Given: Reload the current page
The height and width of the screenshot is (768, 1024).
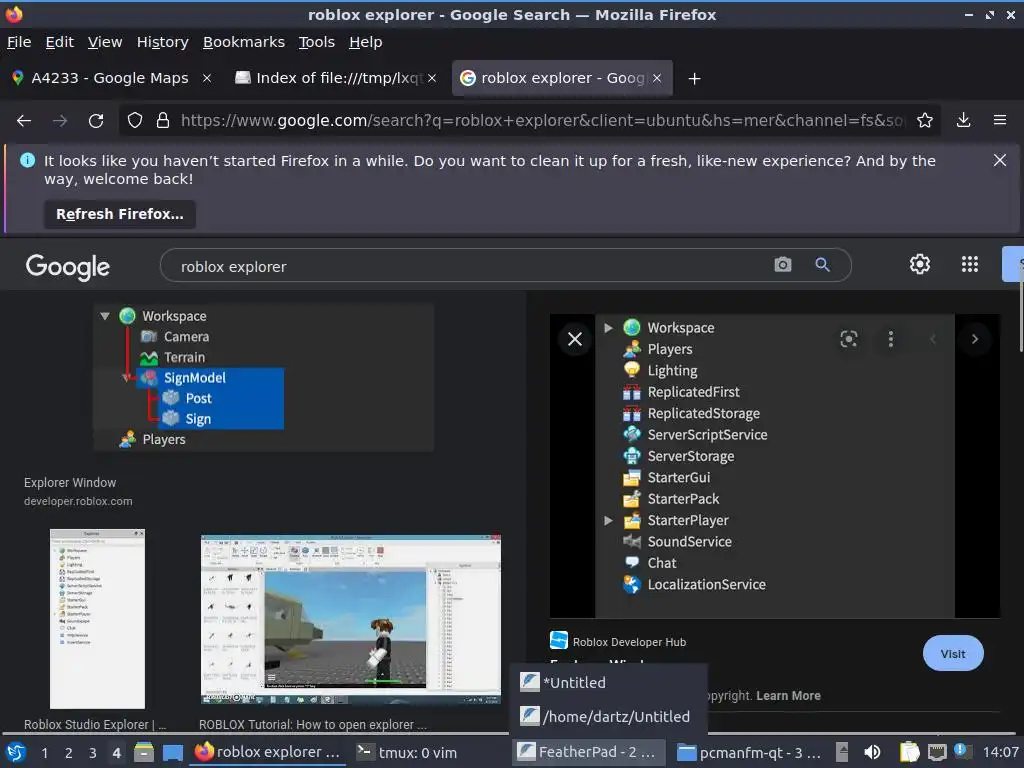Looking at the screenshot, I should pos(96,120).
